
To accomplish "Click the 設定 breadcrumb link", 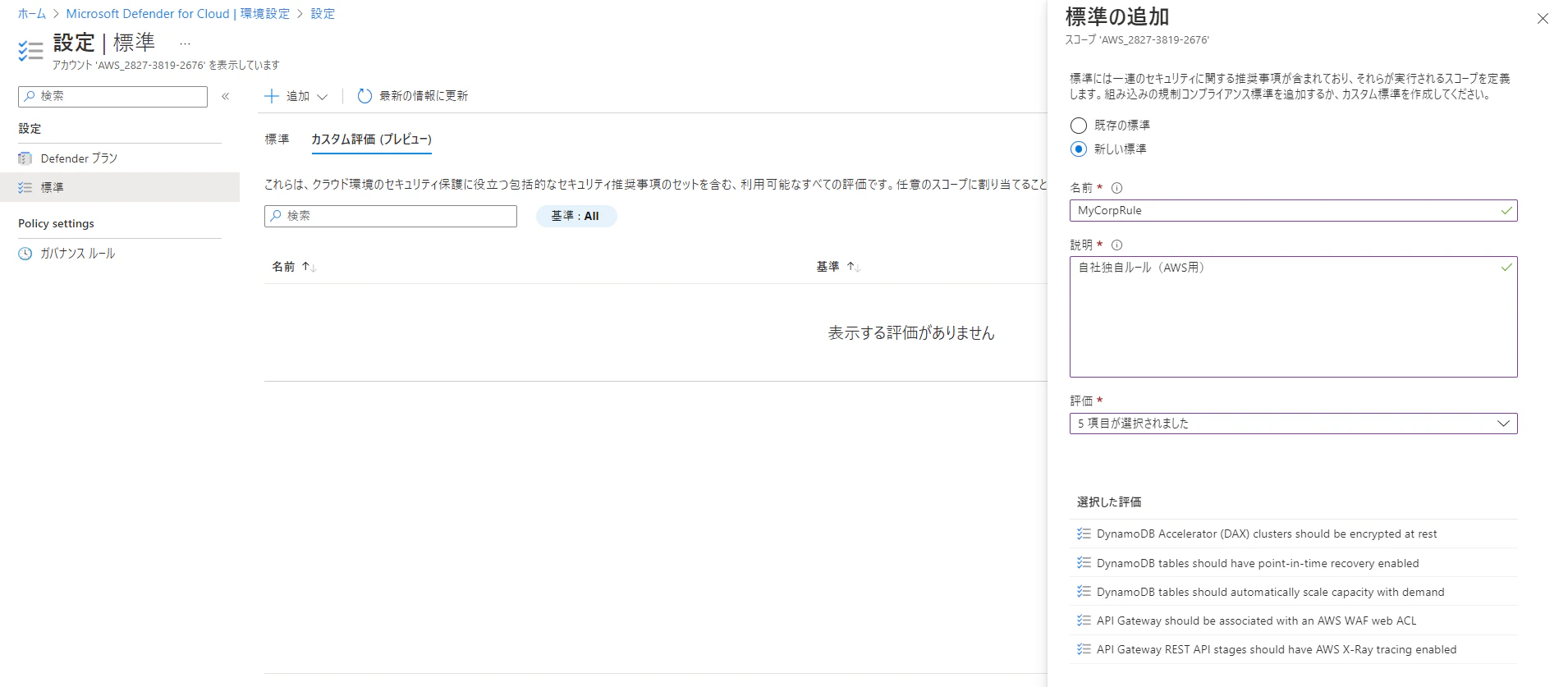I will [323, 14].
